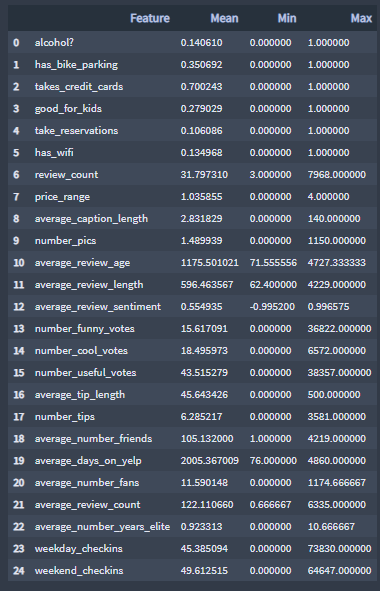Click mean value 0.700243
Viewport: 380px width, 591px height.
[x=201, y=87]
